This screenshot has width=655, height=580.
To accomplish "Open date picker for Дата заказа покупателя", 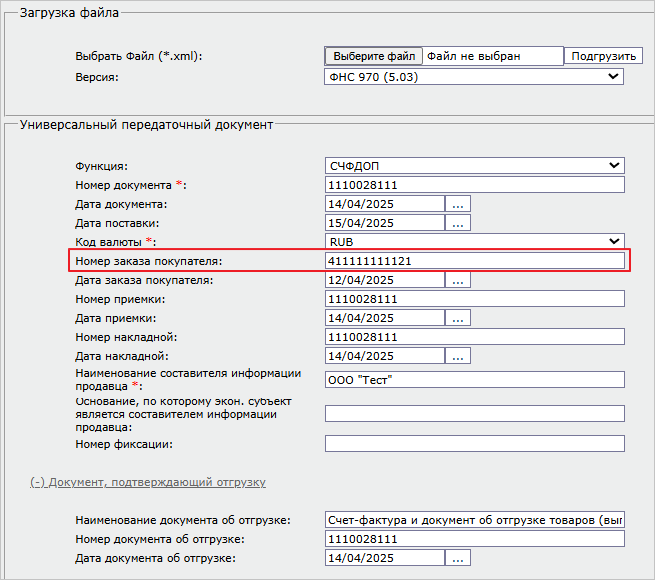I will [458, 281].
